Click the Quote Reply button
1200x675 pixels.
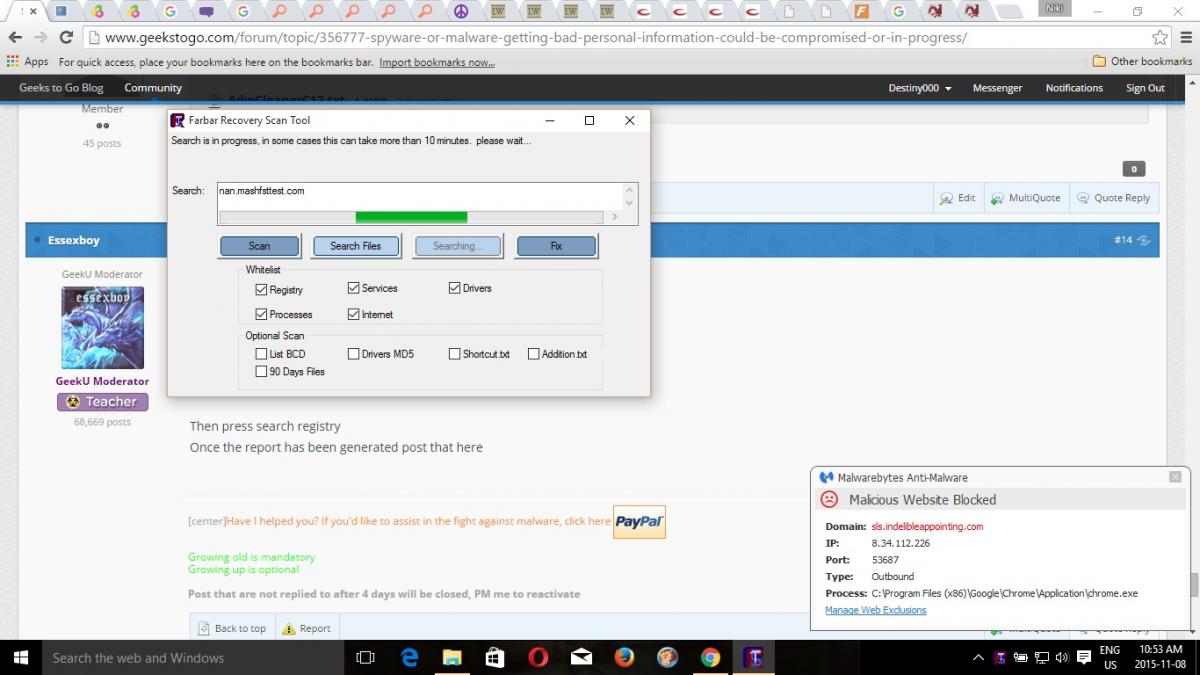tap(1113, 198)
